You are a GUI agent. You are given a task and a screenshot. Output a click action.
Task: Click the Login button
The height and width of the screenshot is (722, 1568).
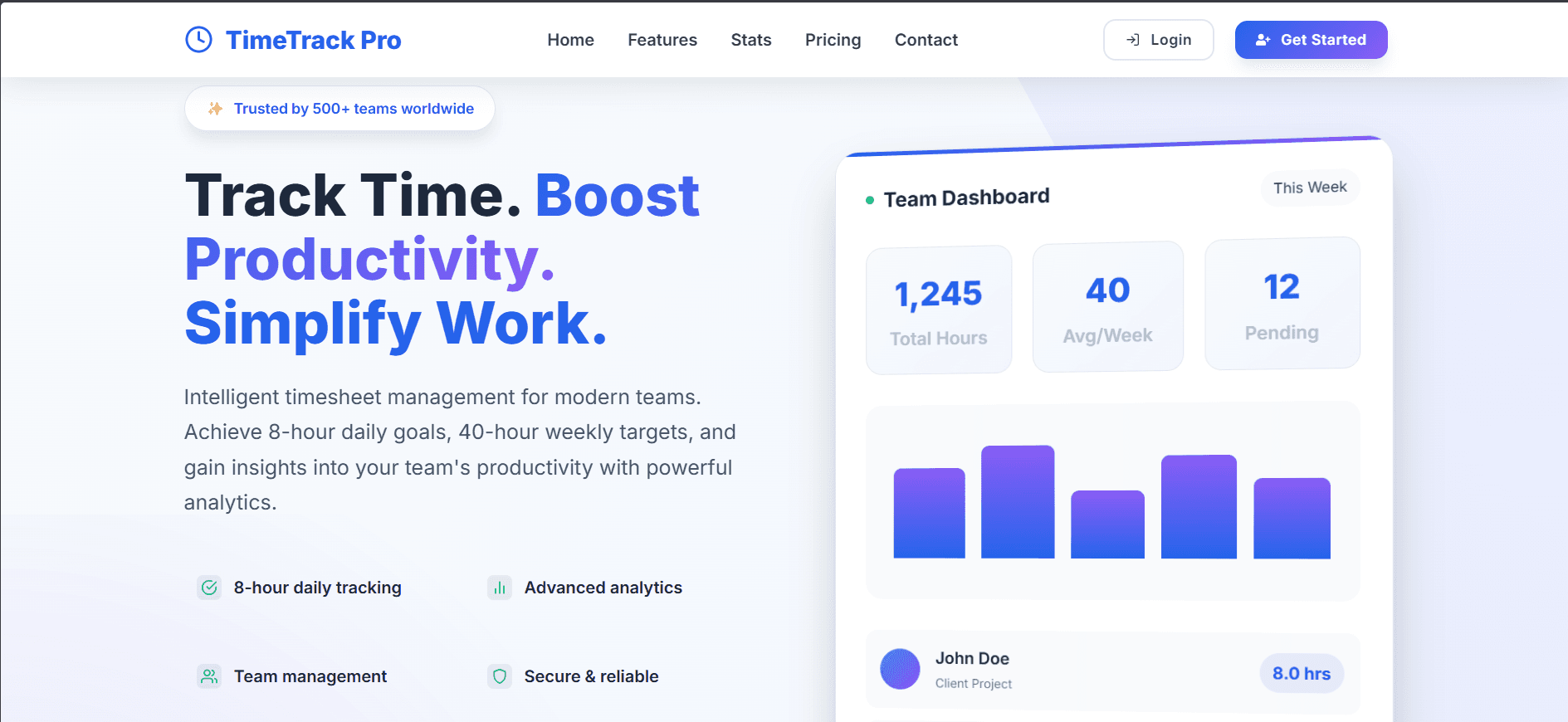1159,40
